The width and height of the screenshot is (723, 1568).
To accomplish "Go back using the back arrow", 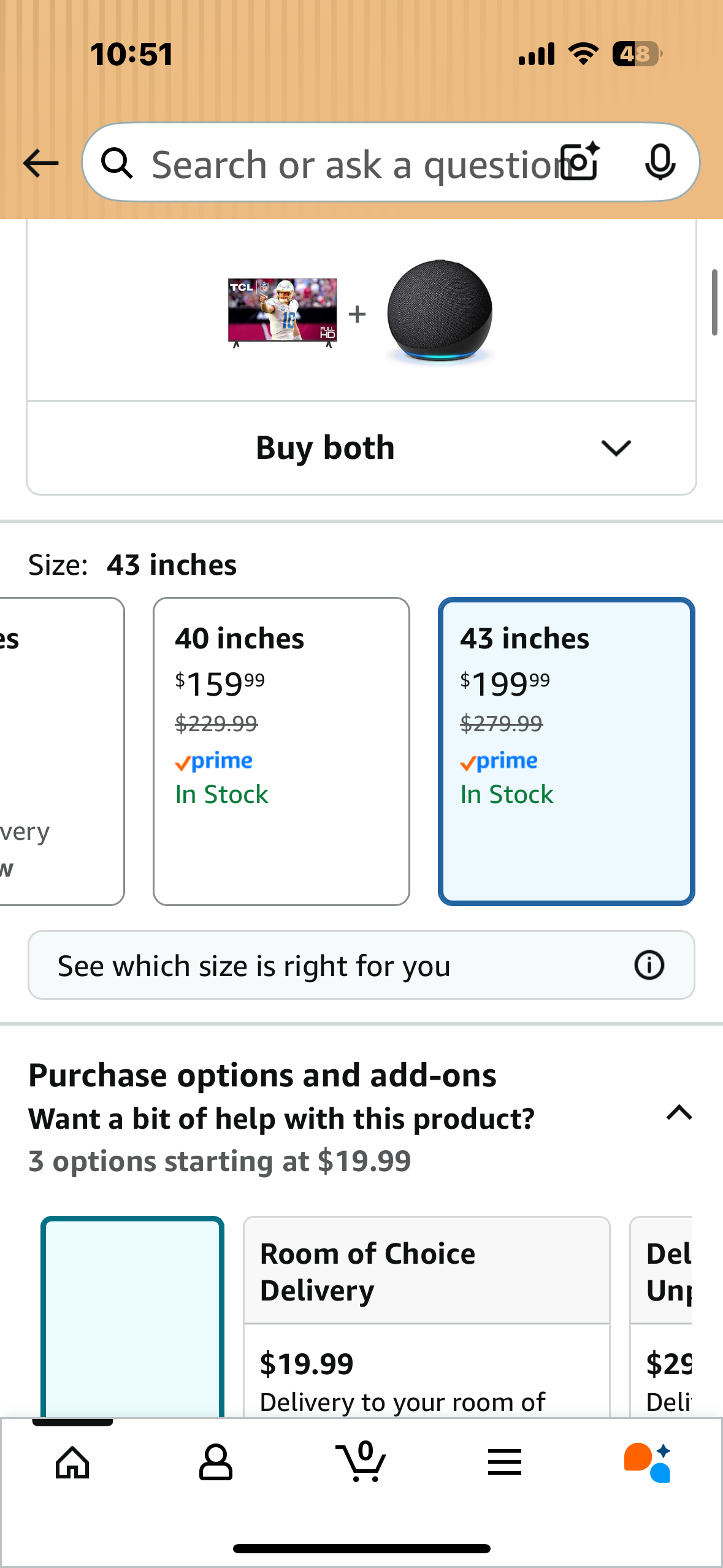I will coord(39,163).
